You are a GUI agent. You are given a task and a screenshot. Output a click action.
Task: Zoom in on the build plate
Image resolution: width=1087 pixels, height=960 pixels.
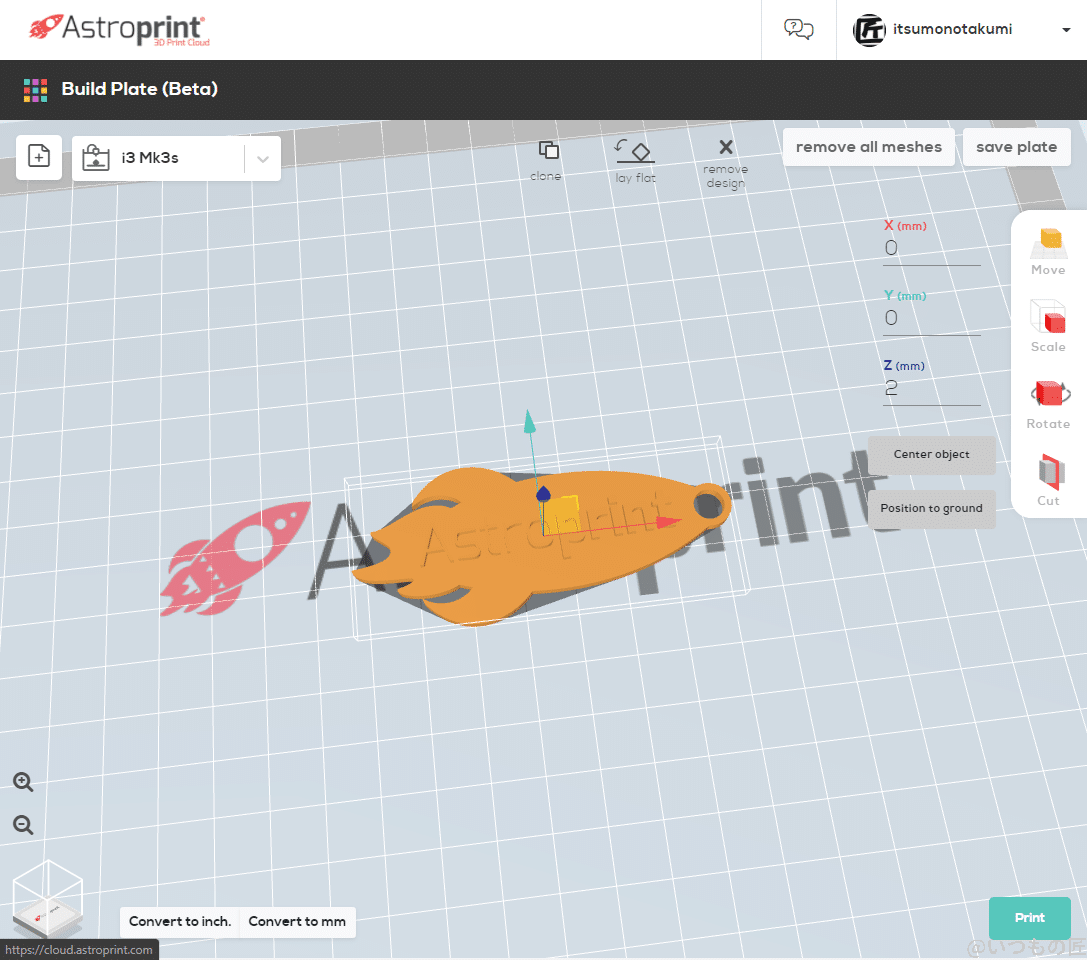click(x=23, y=782)
